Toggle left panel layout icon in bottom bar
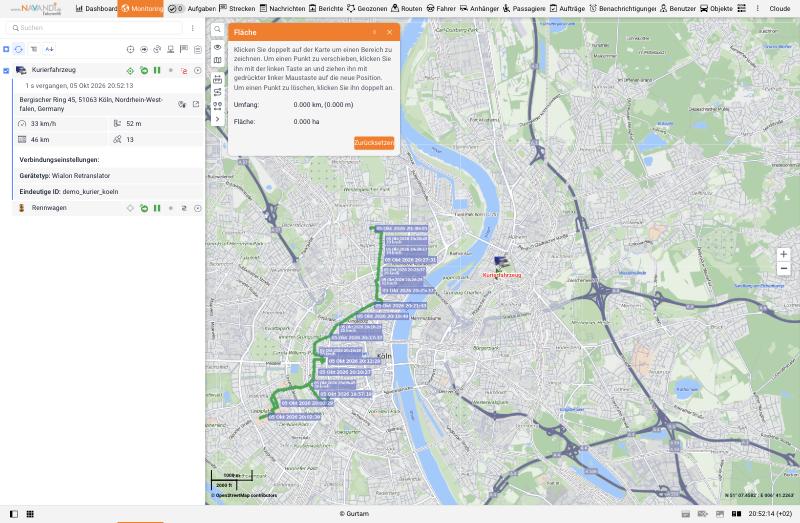 (x=14, y=514)
